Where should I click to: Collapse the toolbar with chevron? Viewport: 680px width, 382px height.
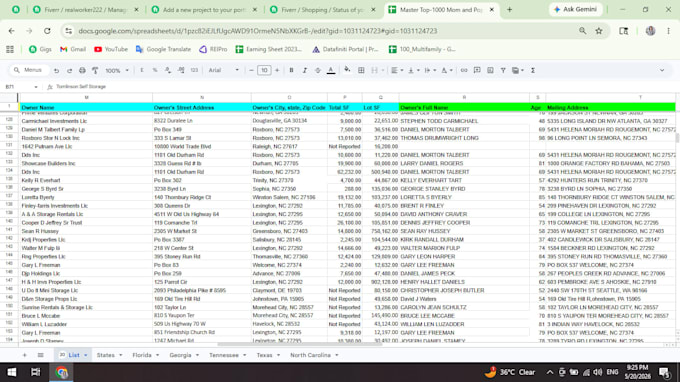coord(662,70)
